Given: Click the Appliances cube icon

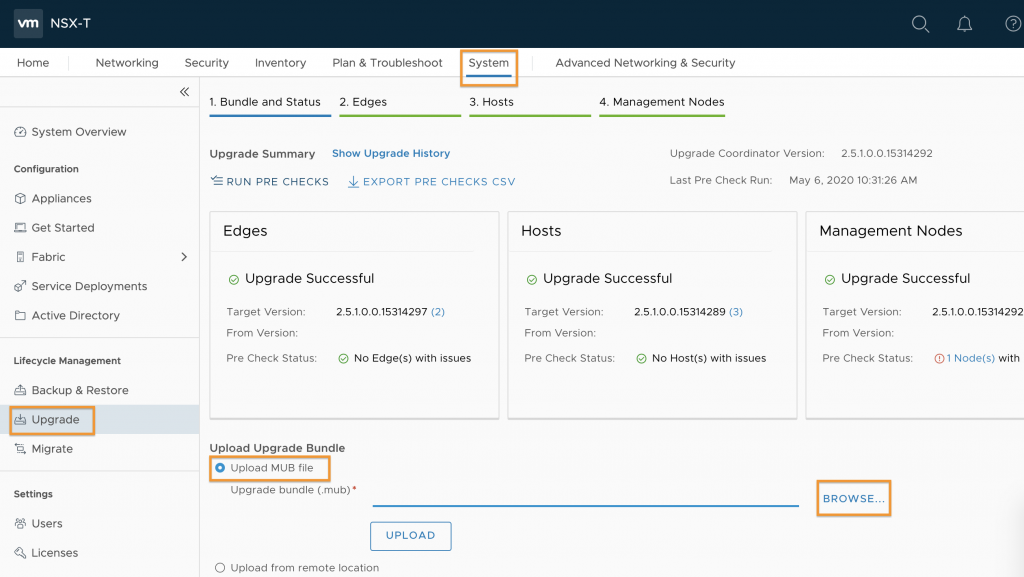Looking at the screenshot, I should pos(20,198).
